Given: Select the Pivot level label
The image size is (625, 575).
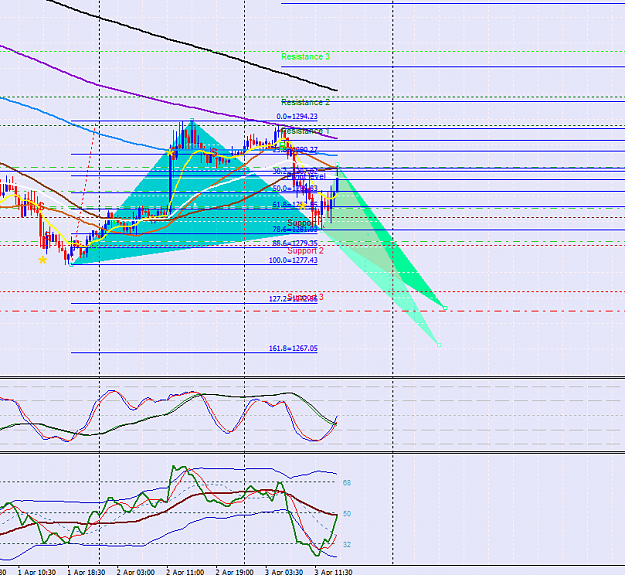Looking at the screenshot, I should click(x=306, y=176).
